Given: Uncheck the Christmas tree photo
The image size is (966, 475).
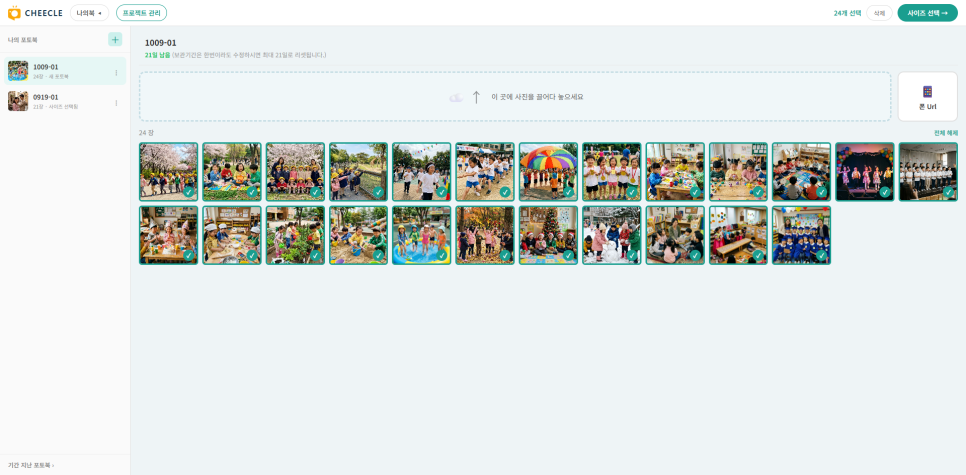Looking at the screenshot, I should pyautogui.click(x=569, y=256).
